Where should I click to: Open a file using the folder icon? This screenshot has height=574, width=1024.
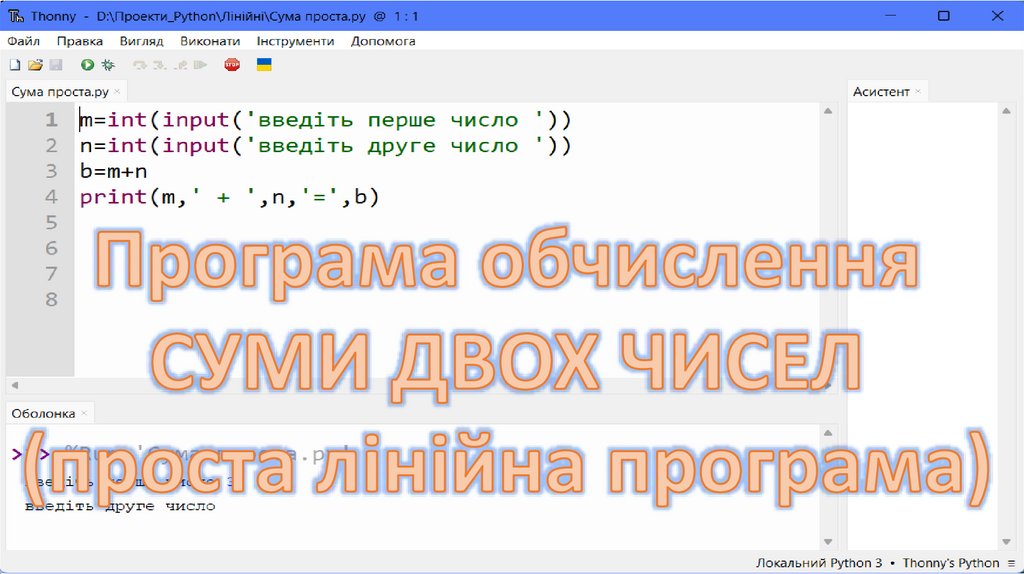35,65
